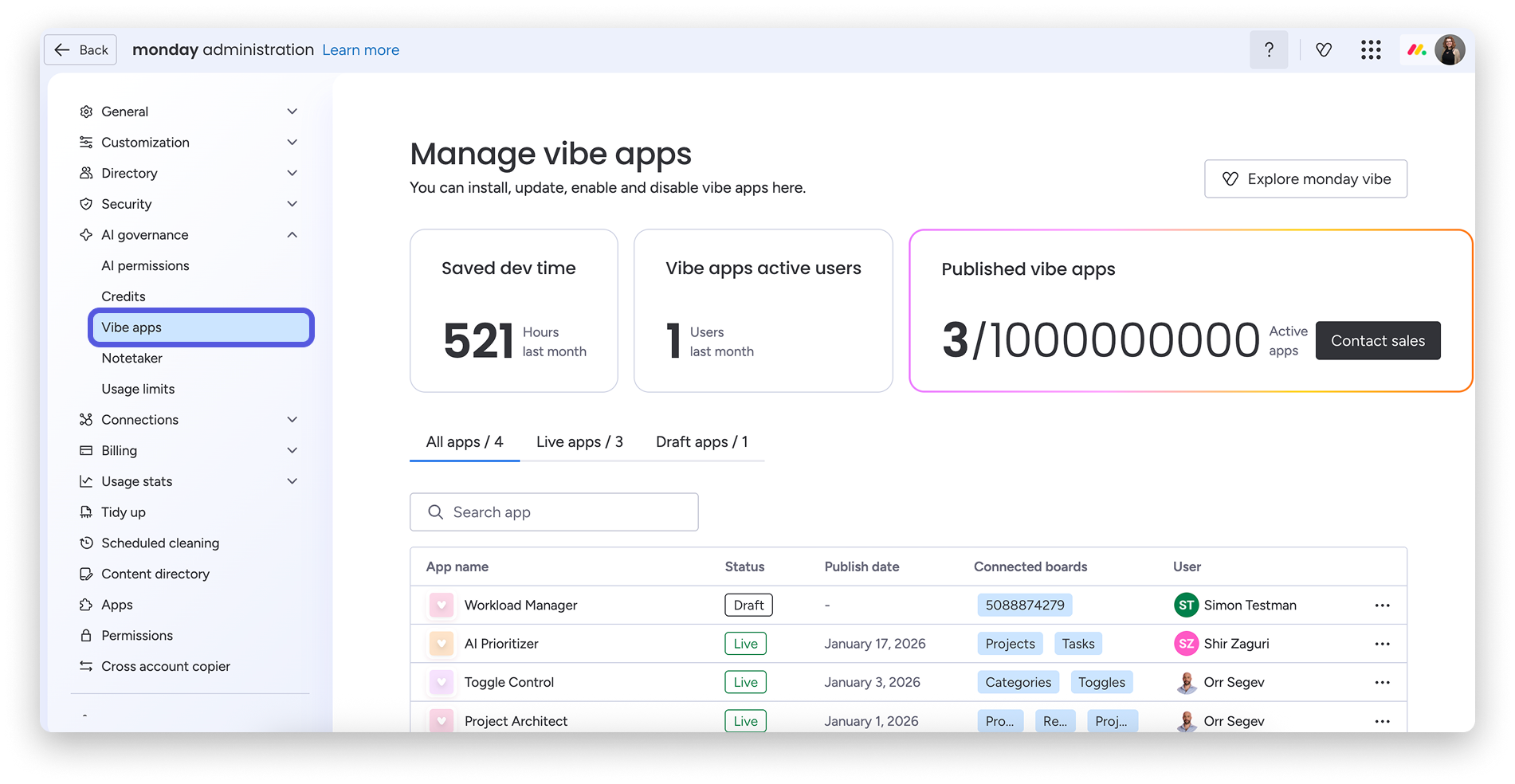Click the Cross account copier arrows icon
Viewport: 1515px width, 784px height.
pyautogui.click(x=86, y=666)
